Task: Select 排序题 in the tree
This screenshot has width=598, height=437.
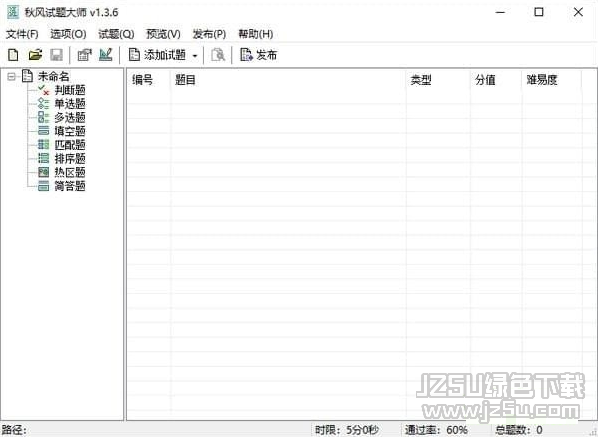Action: [70, 159]
